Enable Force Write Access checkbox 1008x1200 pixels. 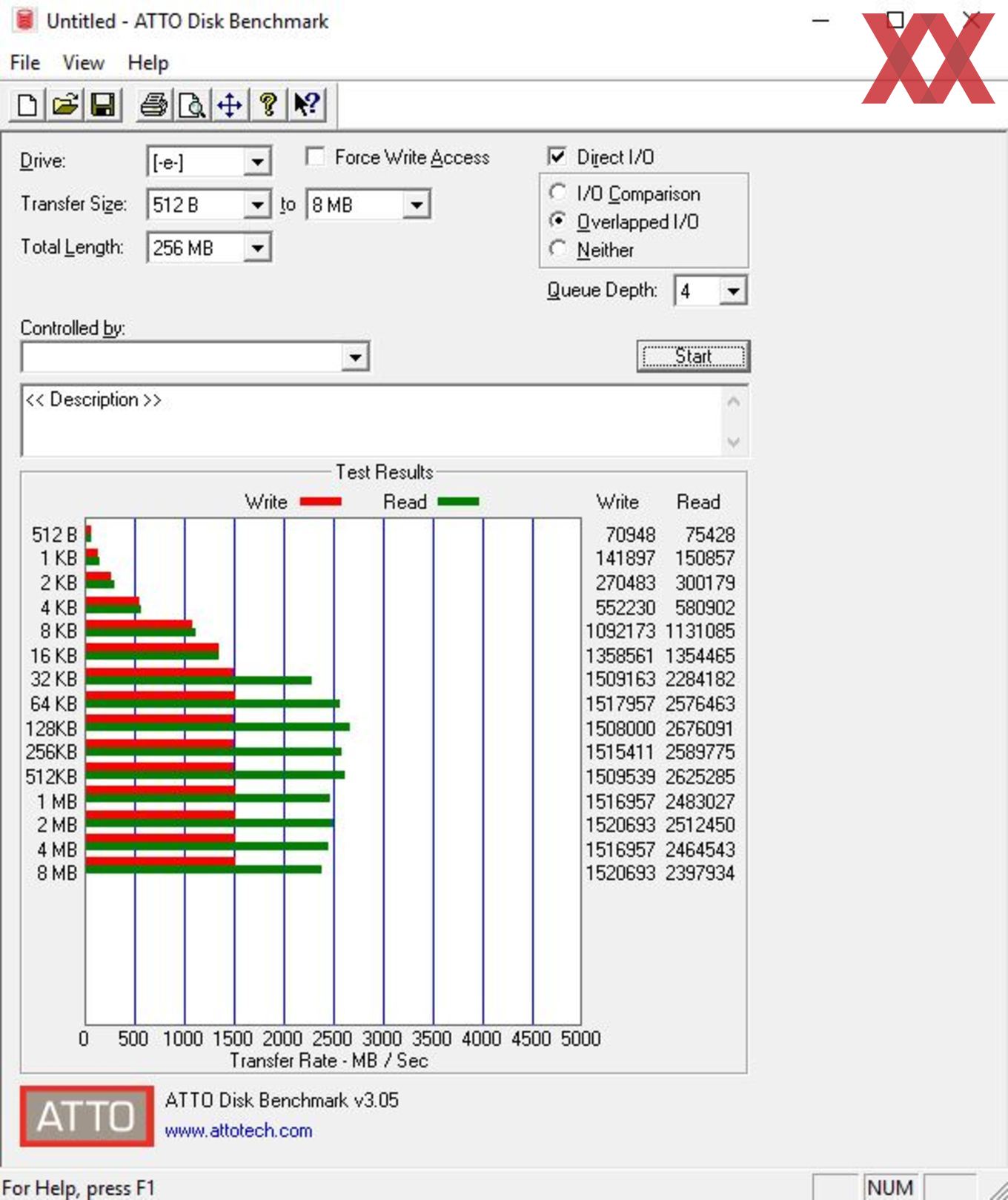tap(315, 156)
